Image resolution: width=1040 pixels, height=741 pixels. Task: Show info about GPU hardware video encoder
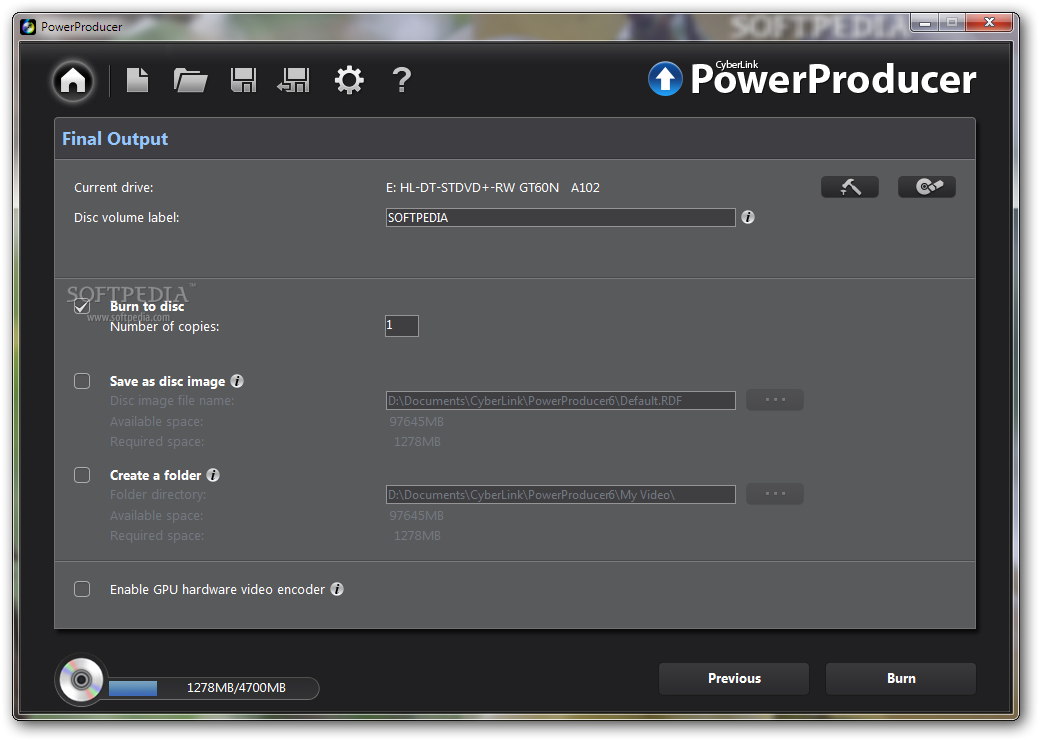337,589
